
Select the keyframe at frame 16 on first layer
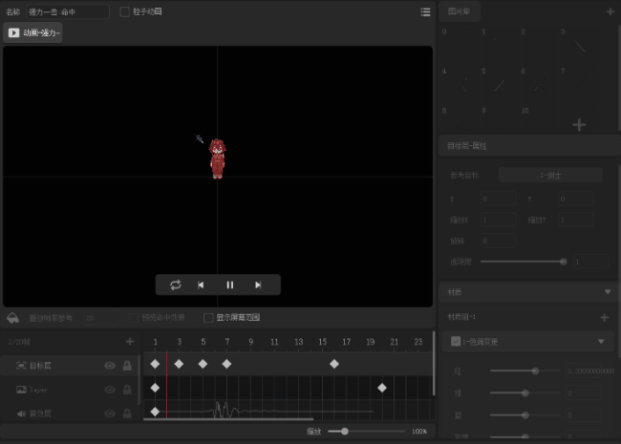(x=334, y=364)
